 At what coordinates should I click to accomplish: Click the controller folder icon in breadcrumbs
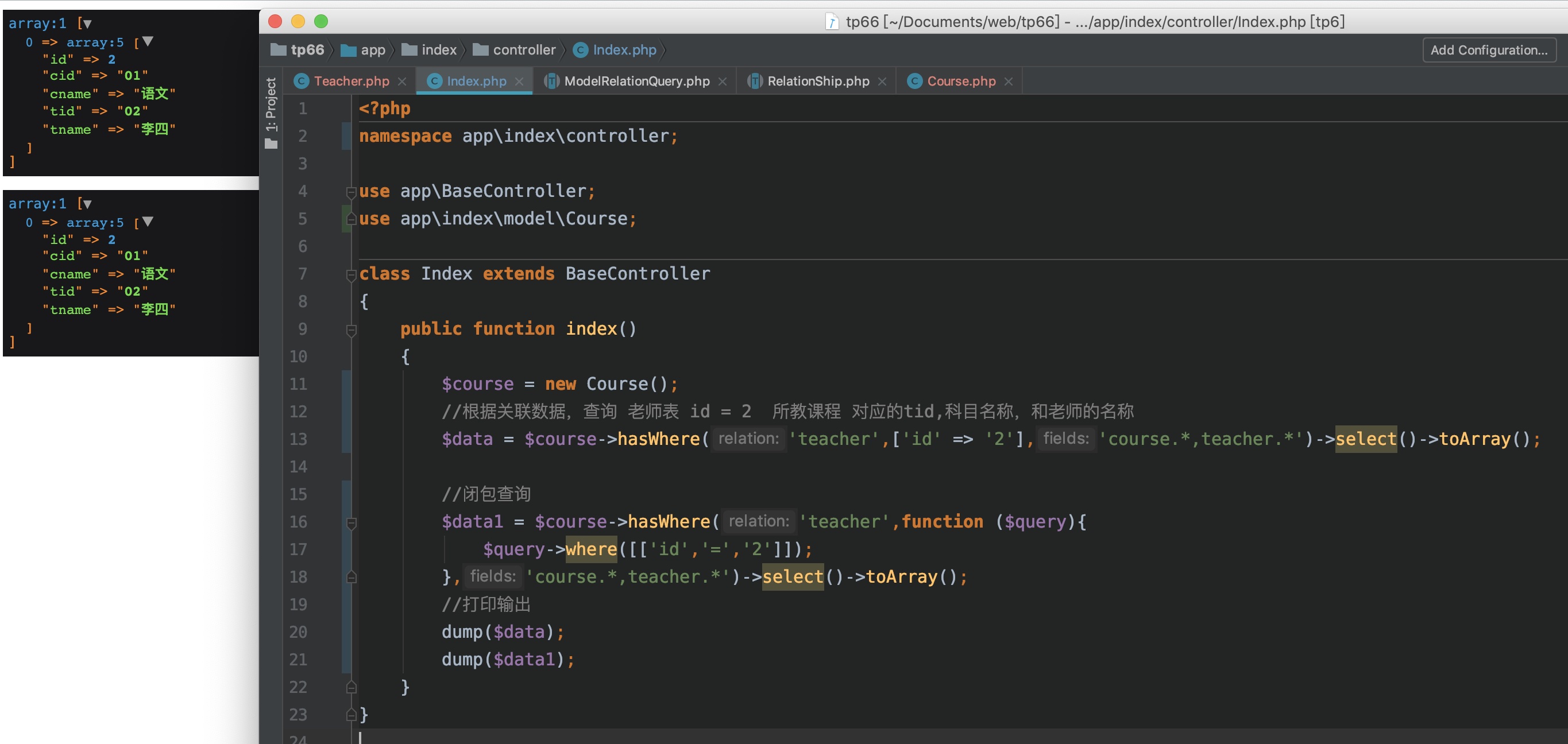pos(480,50)
